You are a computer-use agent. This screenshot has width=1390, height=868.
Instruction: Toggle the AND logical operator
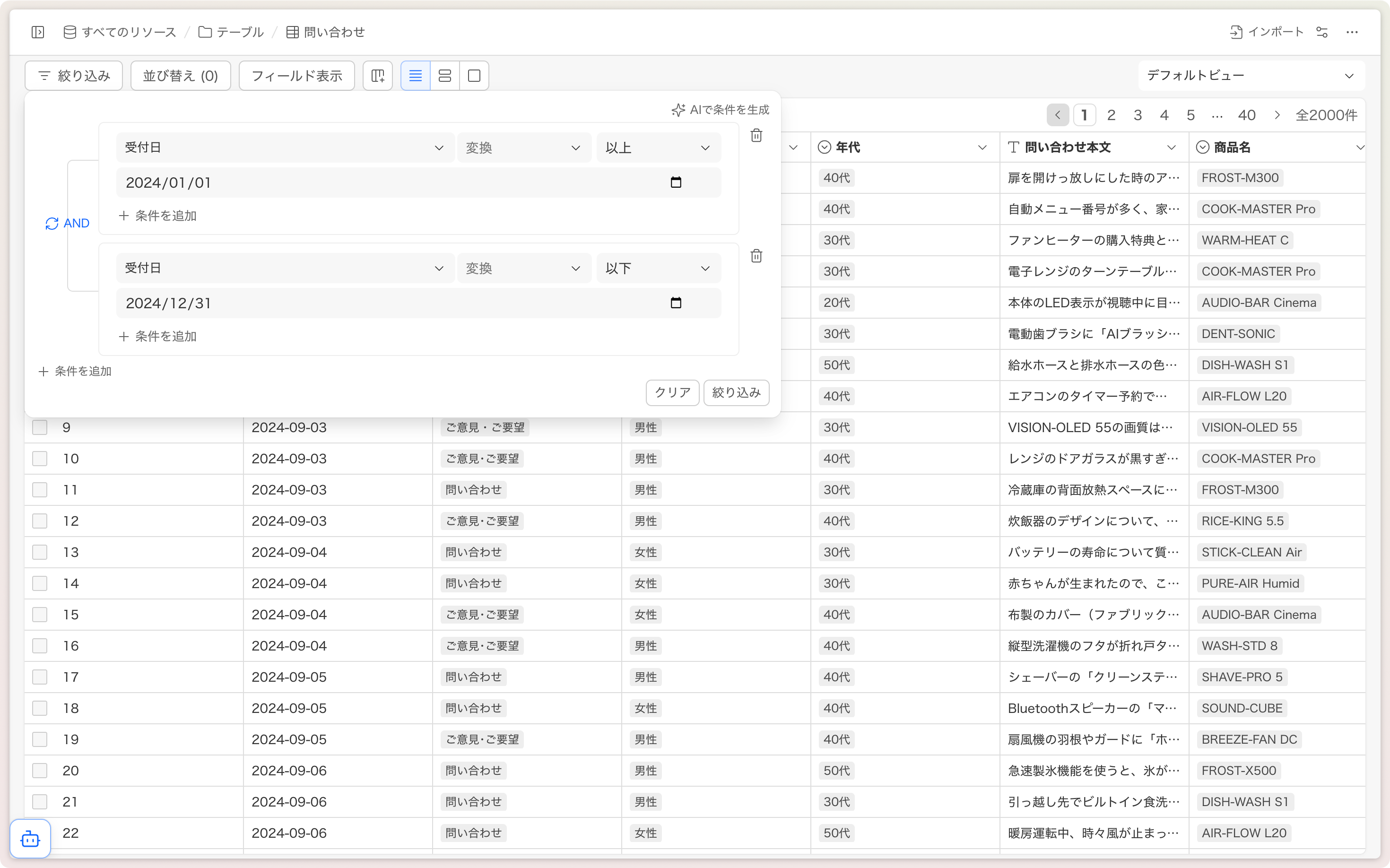pyautogui.click(x=68, y=223)
